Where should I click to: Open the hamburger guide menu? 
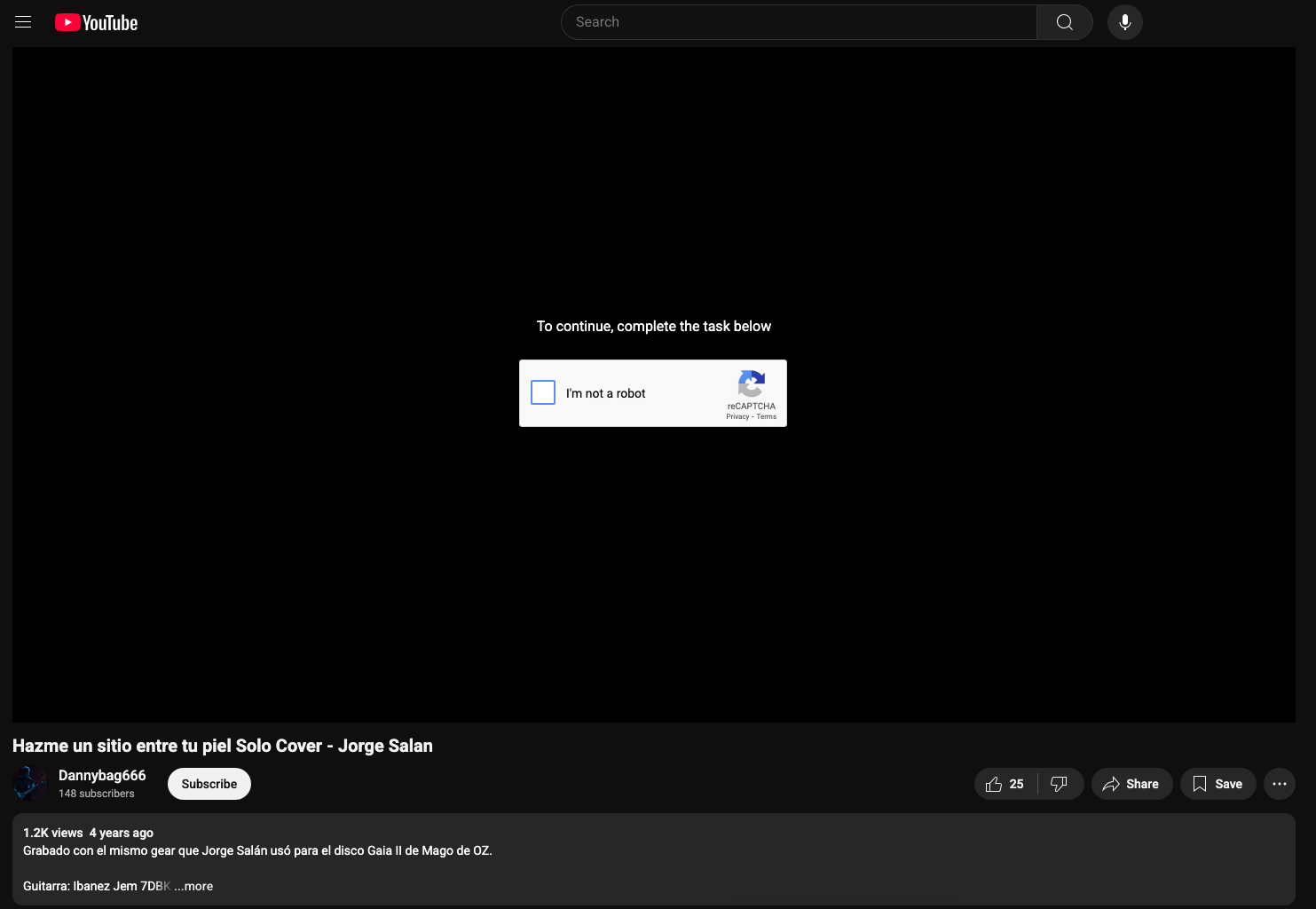(x=23, y=22)
